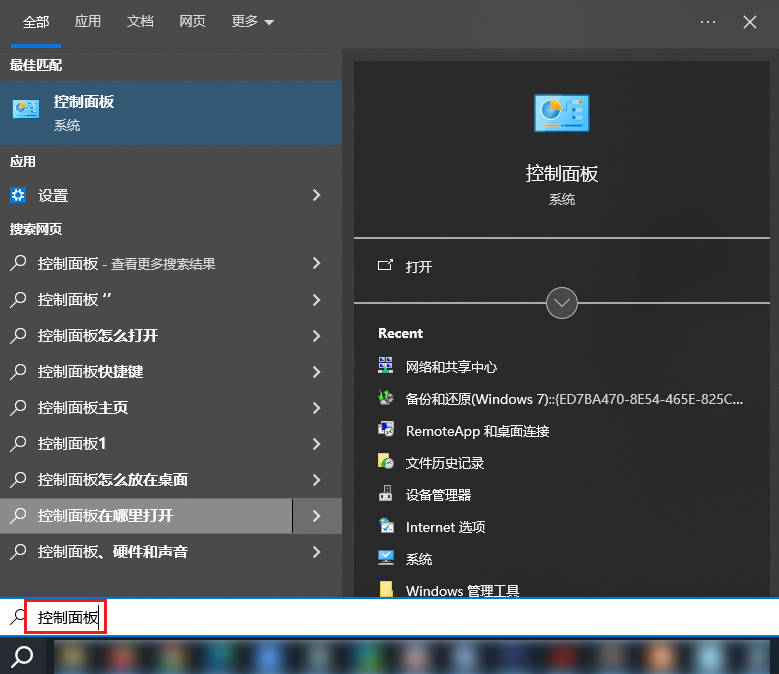Expand the 设置 result arrow
779x674 pixels.
pyautogui.click(x=316, y=195)
